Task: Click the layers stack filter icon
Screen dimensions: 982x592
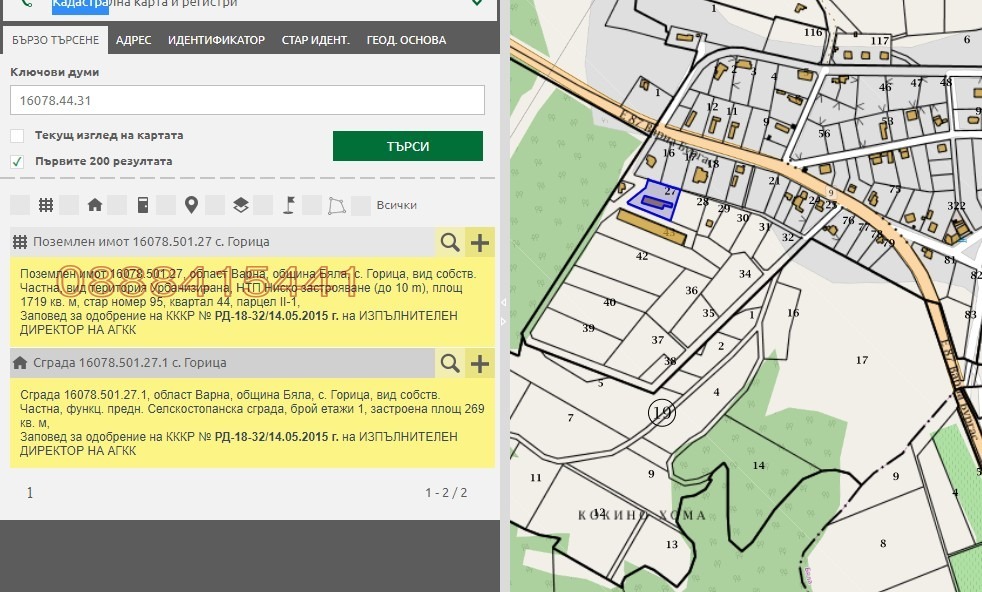Action: (x=240, y=205)
